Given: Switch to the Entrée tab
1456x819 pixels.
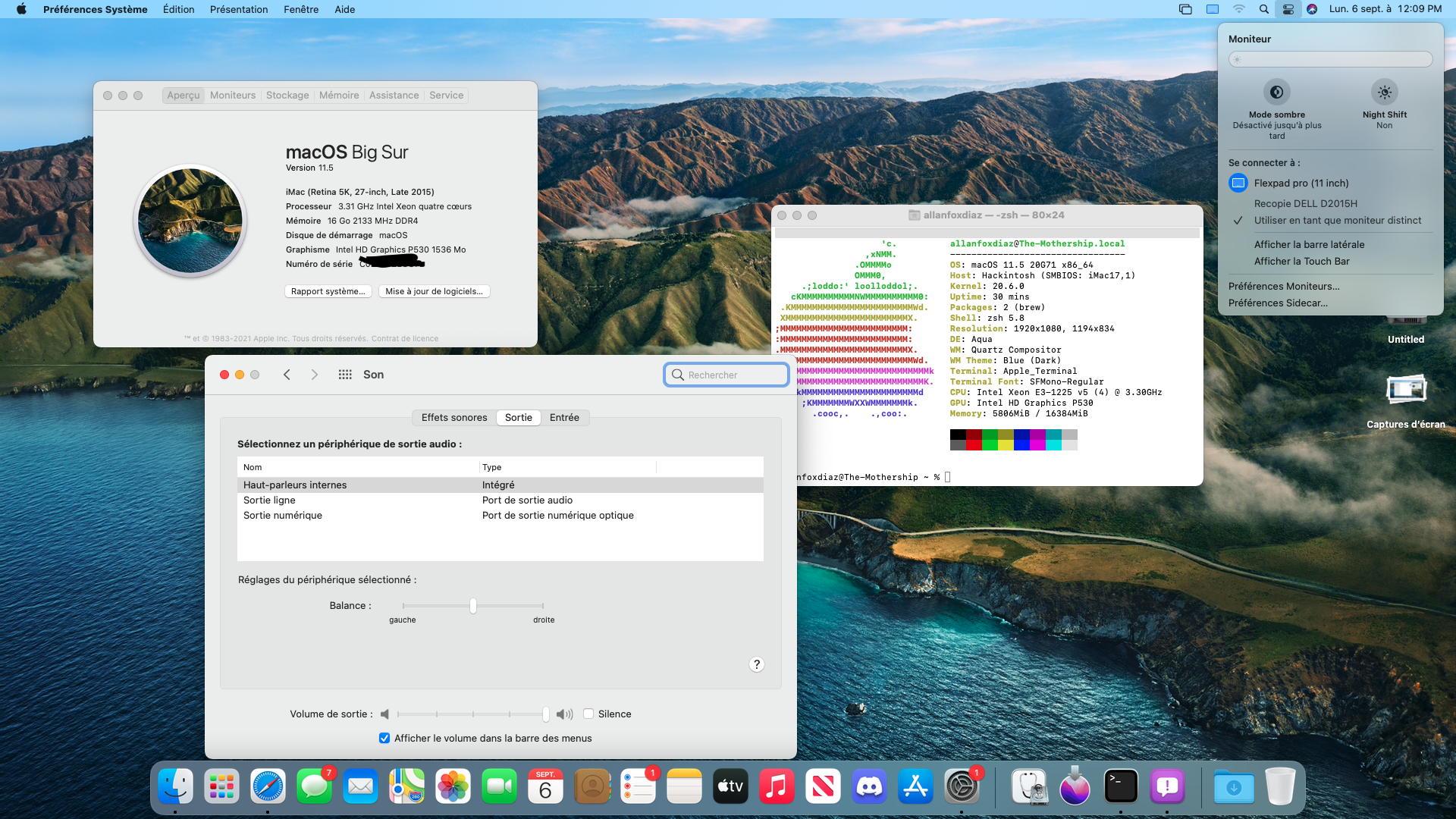Looking at the screenshot, I should pyautogui.click(x=564, y=418).
